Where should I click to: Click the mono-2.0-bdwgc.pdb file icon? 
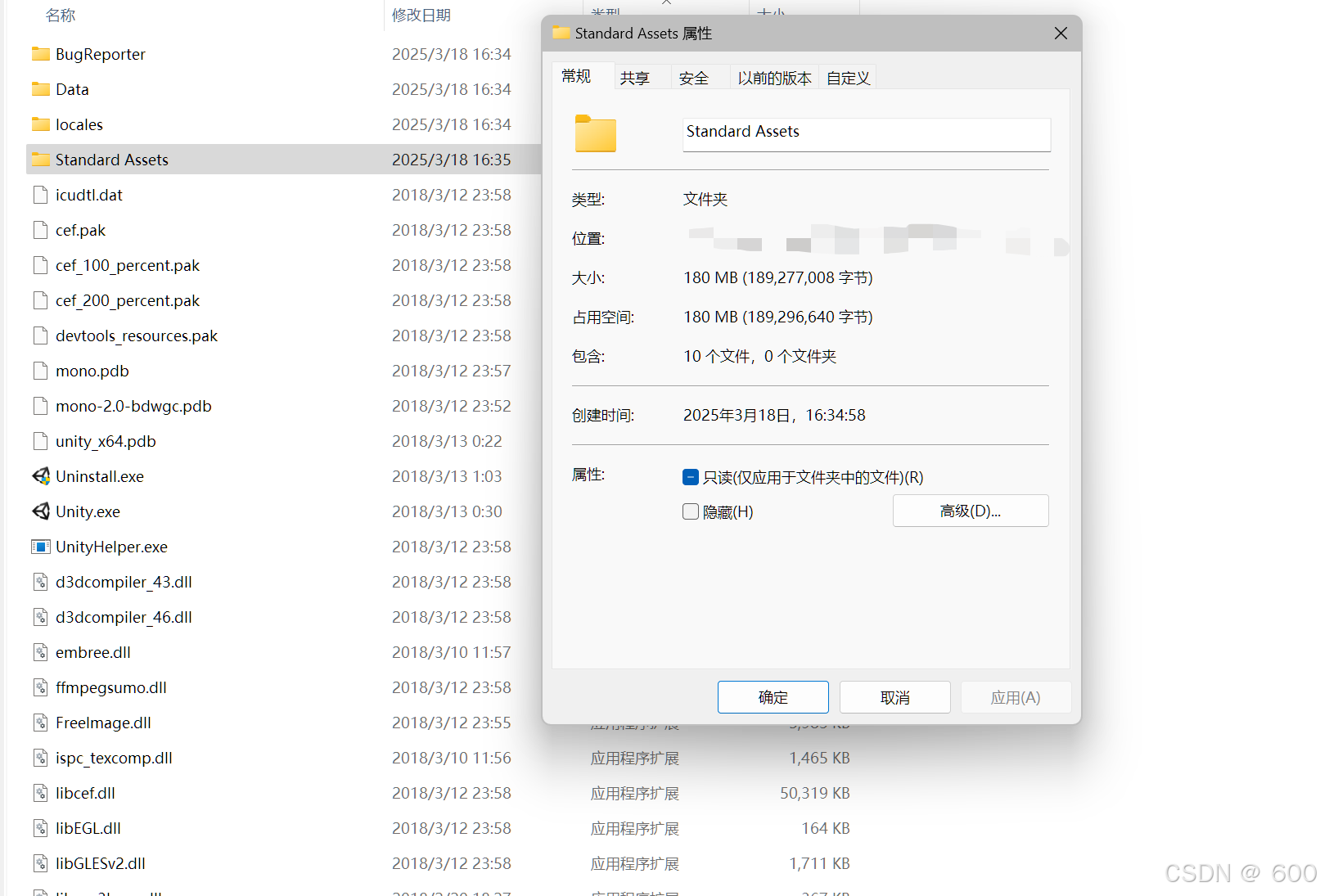pyautogui.click(x=40, y=406)
